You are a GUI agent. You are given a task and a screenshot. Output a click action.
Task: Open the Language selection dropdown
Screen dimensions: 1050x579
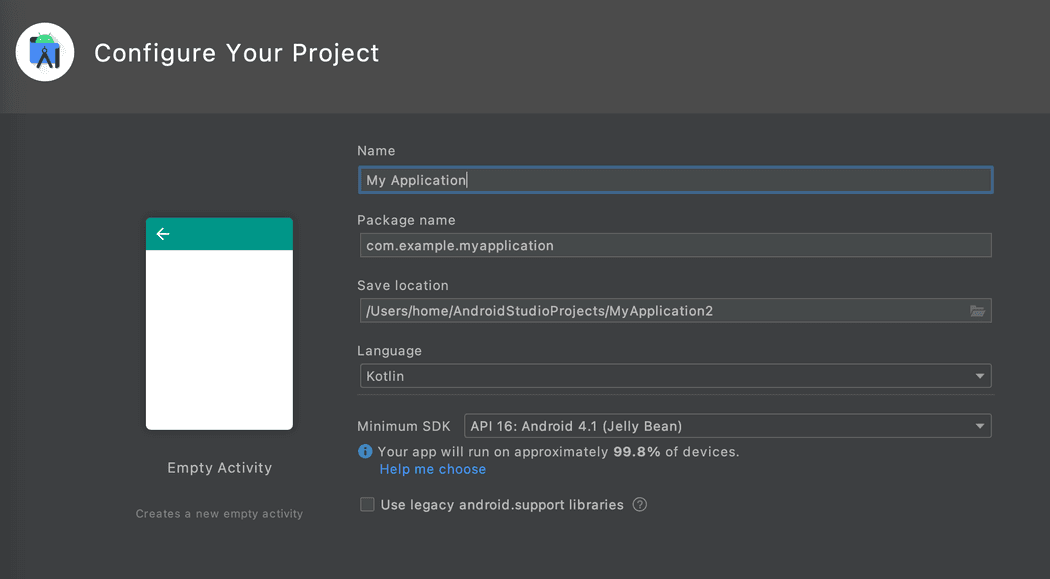click(x=675, y=376)
